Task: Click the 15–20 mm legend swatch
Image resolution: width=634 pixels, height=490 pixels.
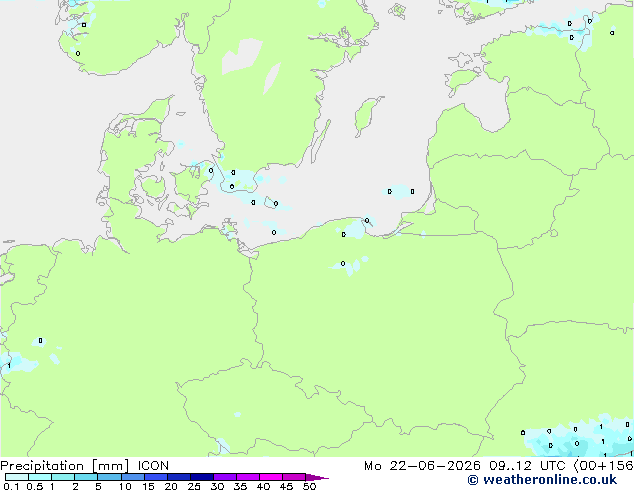Action: (156, 477)
